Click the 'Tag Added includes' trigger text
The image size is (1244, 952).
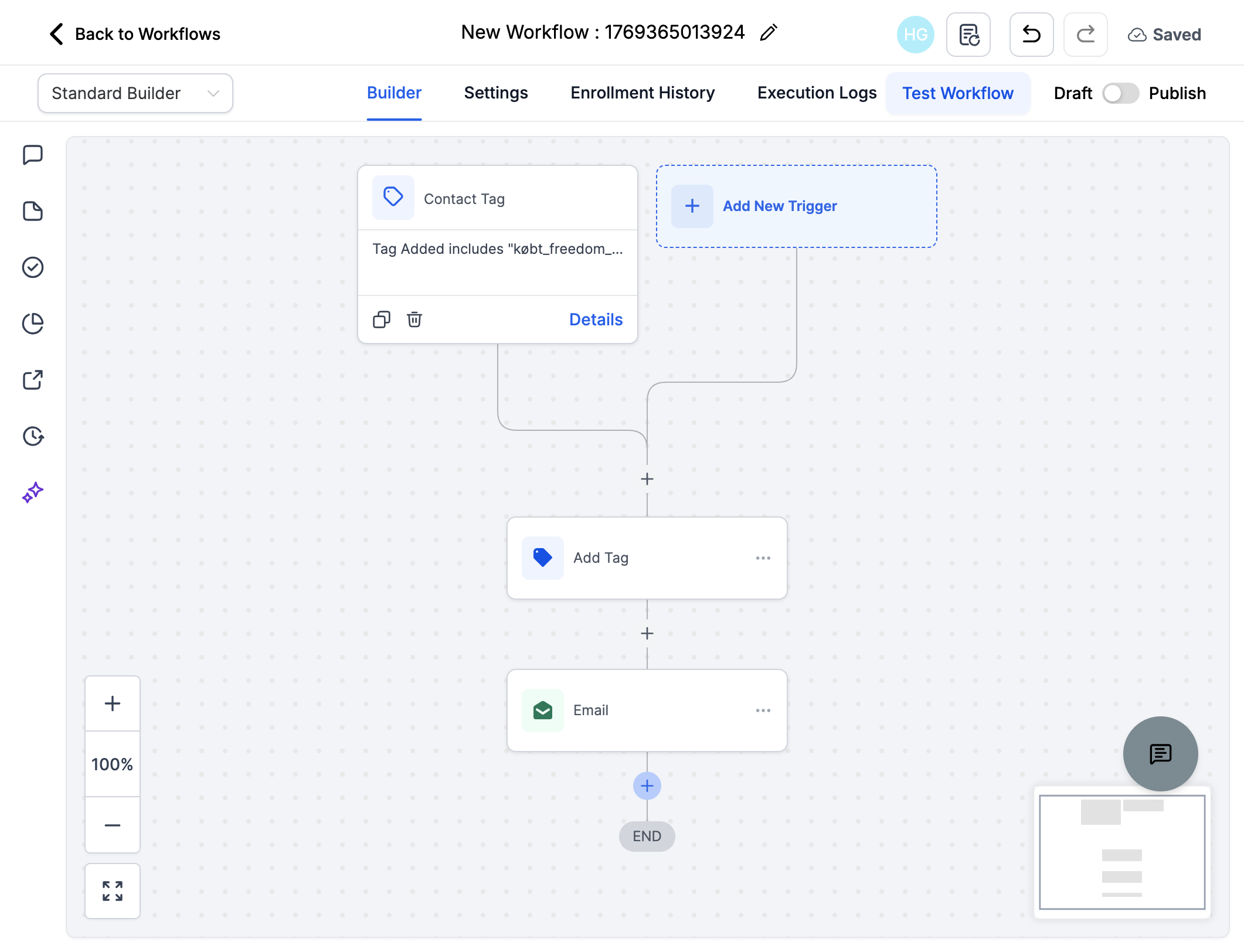tap(497, 249)
